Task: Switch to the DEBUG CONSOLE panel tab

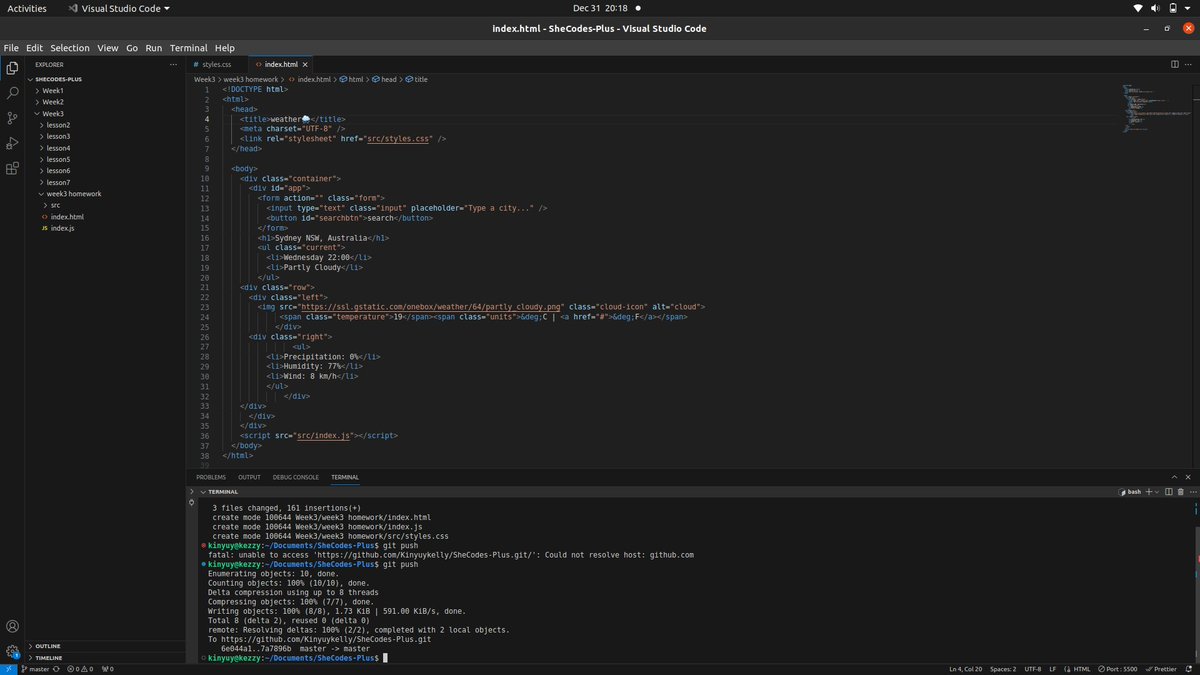Action: click(x=296, y=477)
